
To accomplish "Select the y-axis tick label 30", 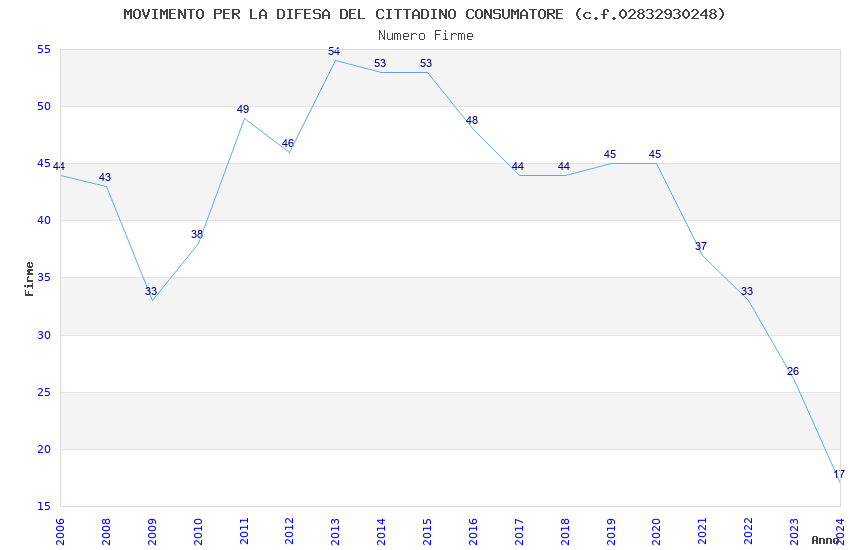I will (43, 335).
